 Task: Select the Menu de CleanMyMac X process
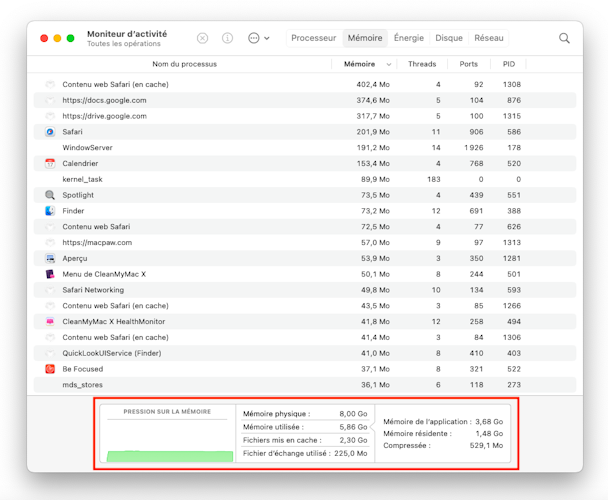[x=104, y=274]
